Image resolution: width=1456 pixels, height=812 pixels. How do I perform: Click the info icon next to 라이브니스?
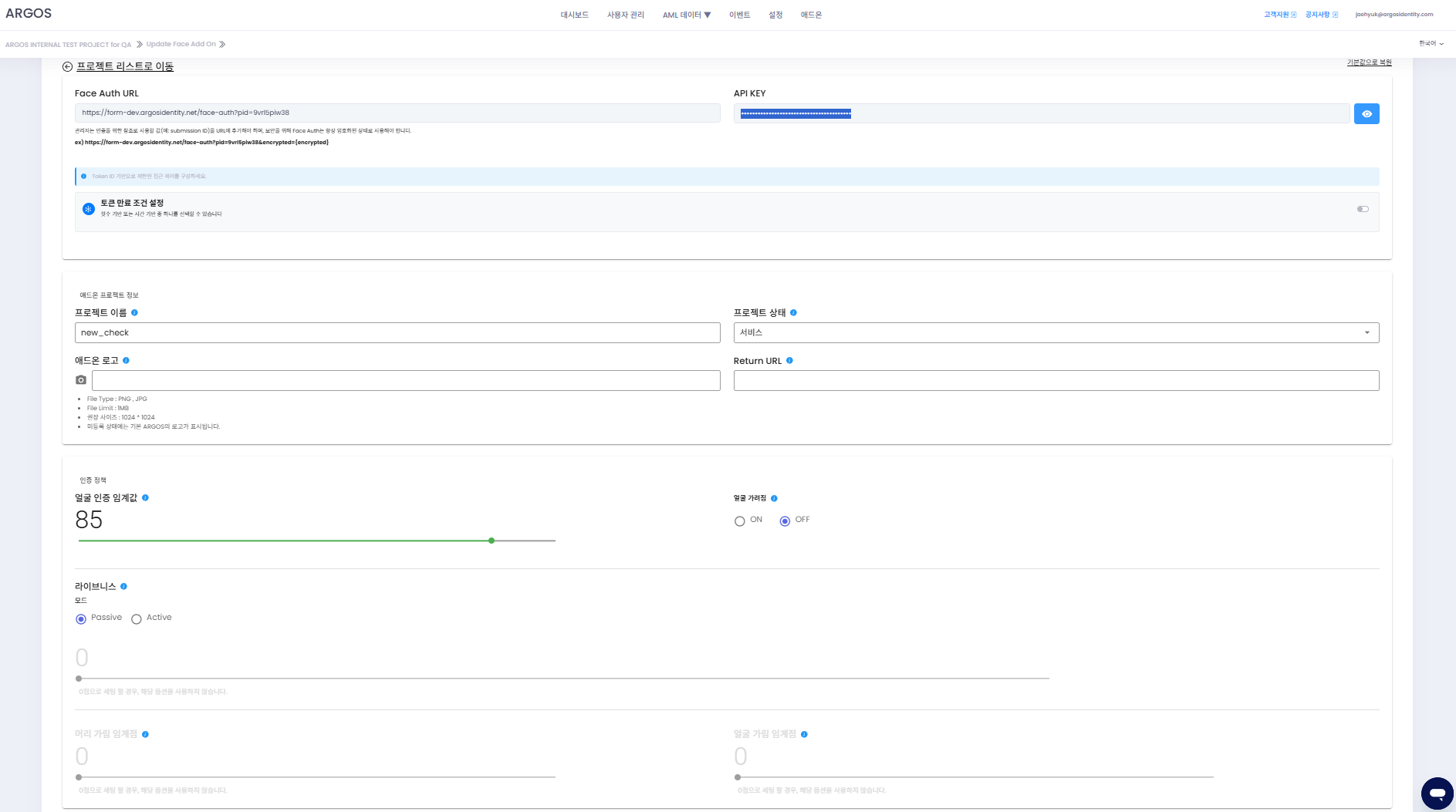point(123,587)
